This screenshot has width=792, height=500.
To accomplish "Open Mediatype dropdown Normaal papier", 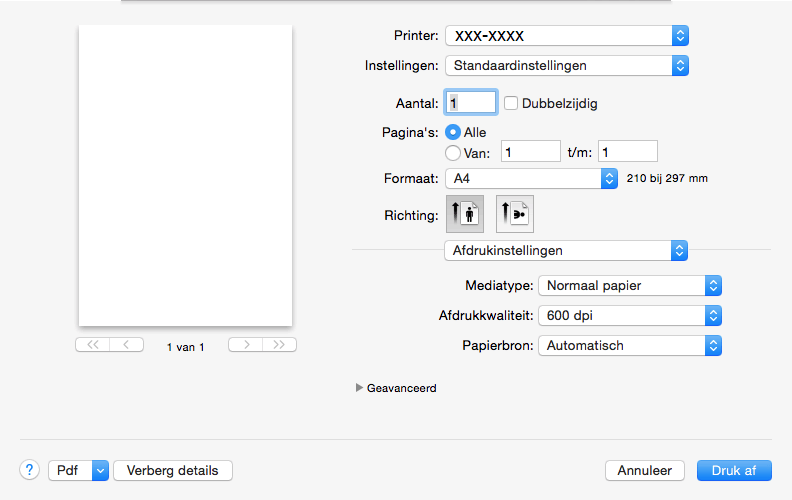I will click(630, 285).
